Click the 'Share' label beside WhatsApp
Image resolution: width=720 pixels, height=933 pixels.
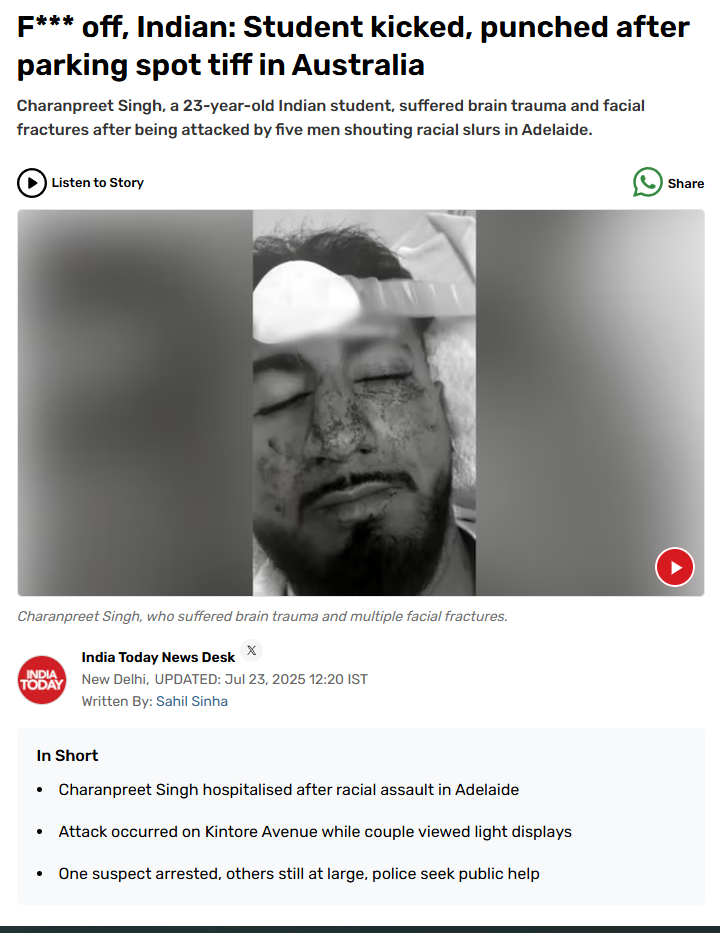tap(685, 183)
